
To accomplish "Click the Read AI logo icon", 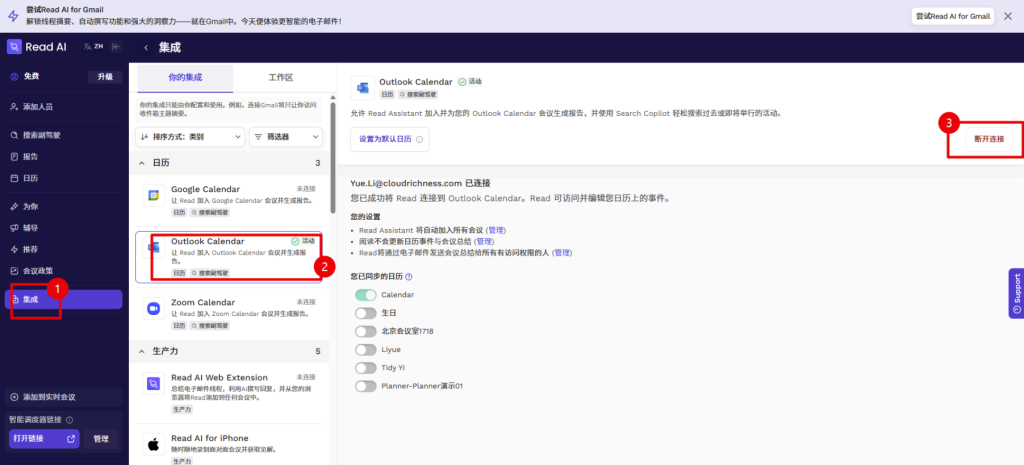I will pos(14,46).
